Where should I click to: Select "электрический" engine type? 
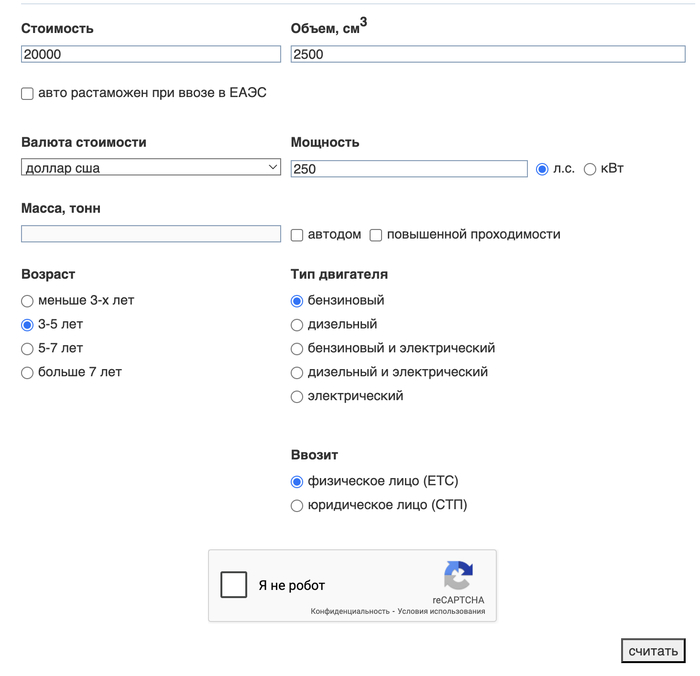click(x=297, y=397)
